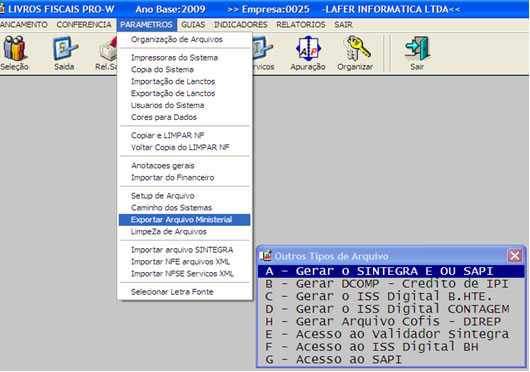The height and width of the screenshot is (372, 530).
Task: Open the RELATORIOS menu
Action: (x=301, y=25)
